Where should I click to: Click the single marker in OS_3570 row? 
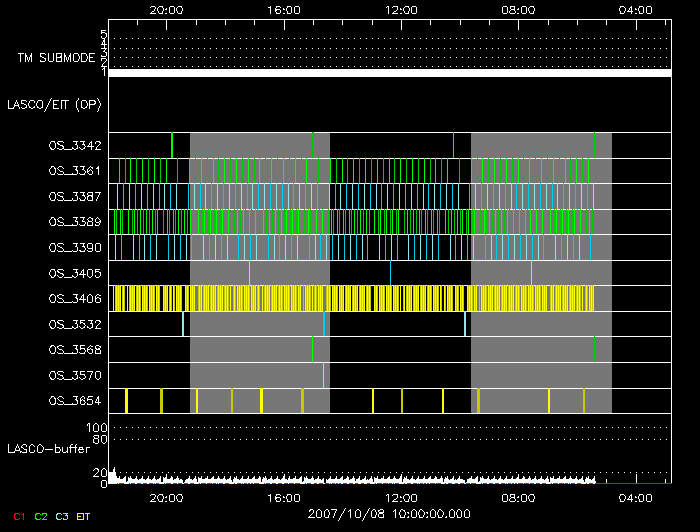tap(323, 375)
